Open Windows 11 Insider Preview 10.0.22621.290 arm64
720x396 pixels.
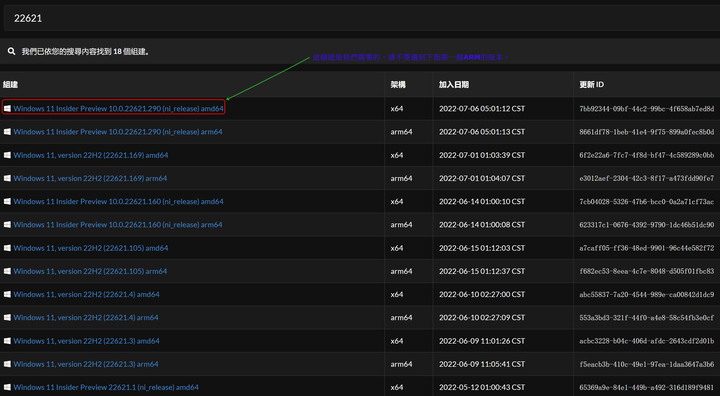click(x=118, y=132)
